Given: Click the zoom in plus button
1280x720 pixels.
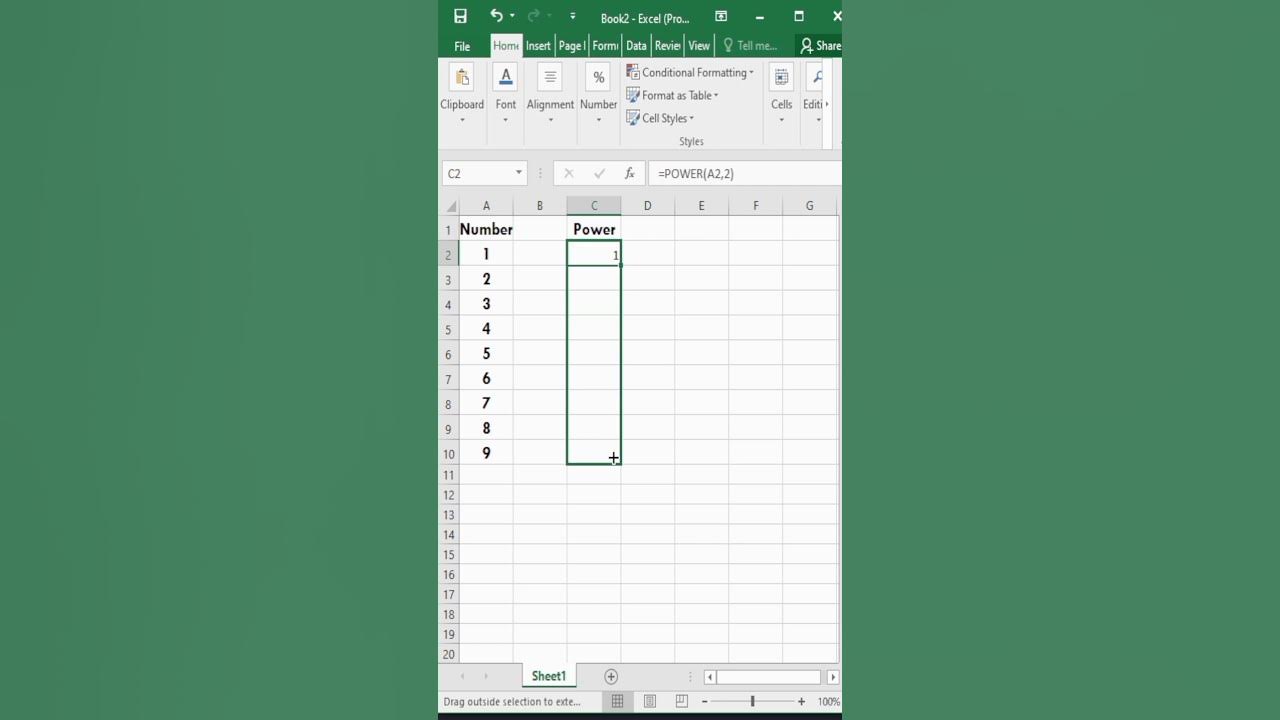Looking at the screenshot, I should pyautogui.click(x=801, y=702).
